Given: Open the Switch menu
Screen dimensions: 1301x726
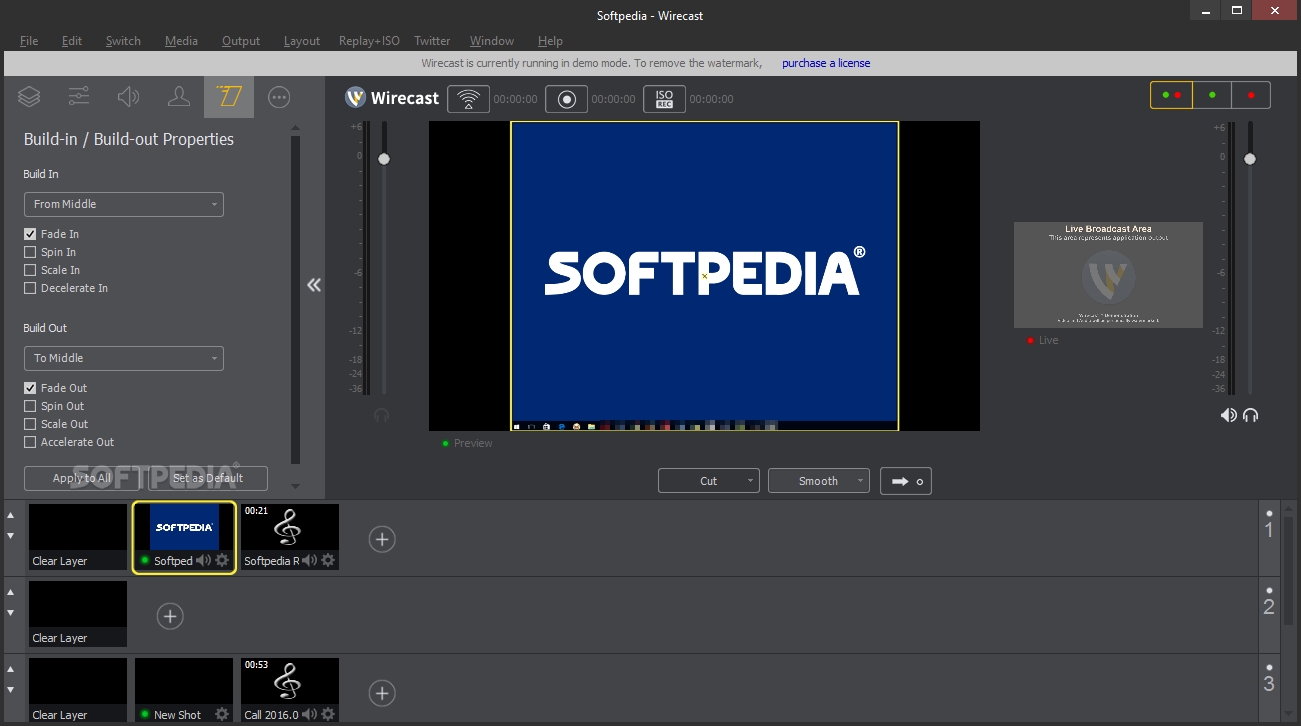Looking at the screenshot, I should click(123, 41).
